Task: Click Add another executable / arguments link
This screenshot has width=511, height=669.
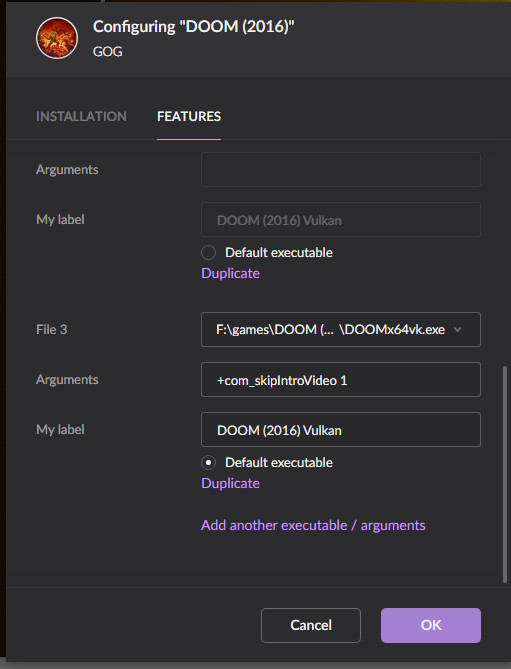Action: coord(313,525)
